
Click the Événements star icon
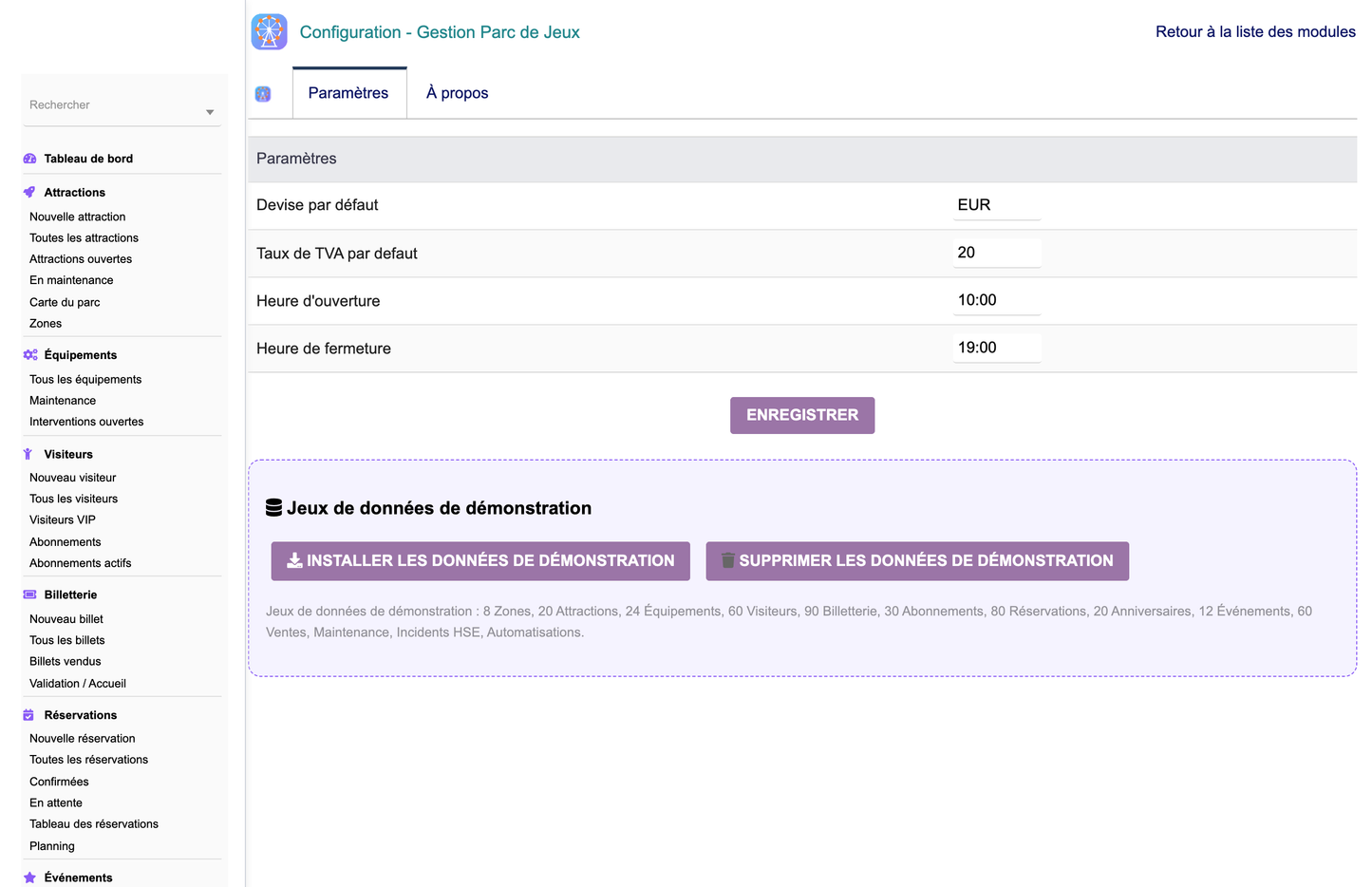point(29,878)
